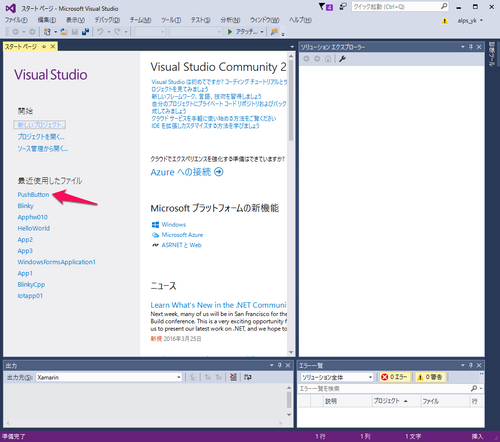Viewport: 500px width, 442px height.
Task: Click the new project link
Action: coord(40,125)
